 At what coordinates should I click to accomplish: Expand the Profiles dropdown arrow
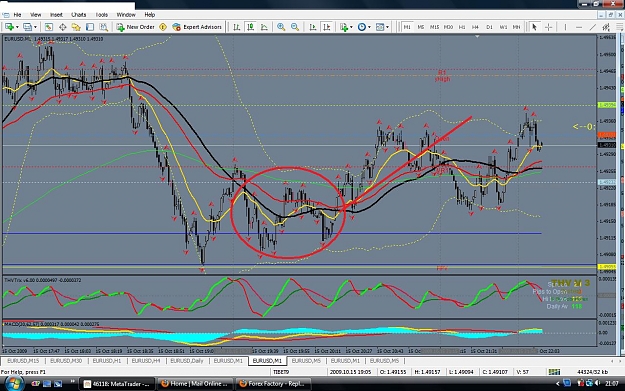coord(35,27)
